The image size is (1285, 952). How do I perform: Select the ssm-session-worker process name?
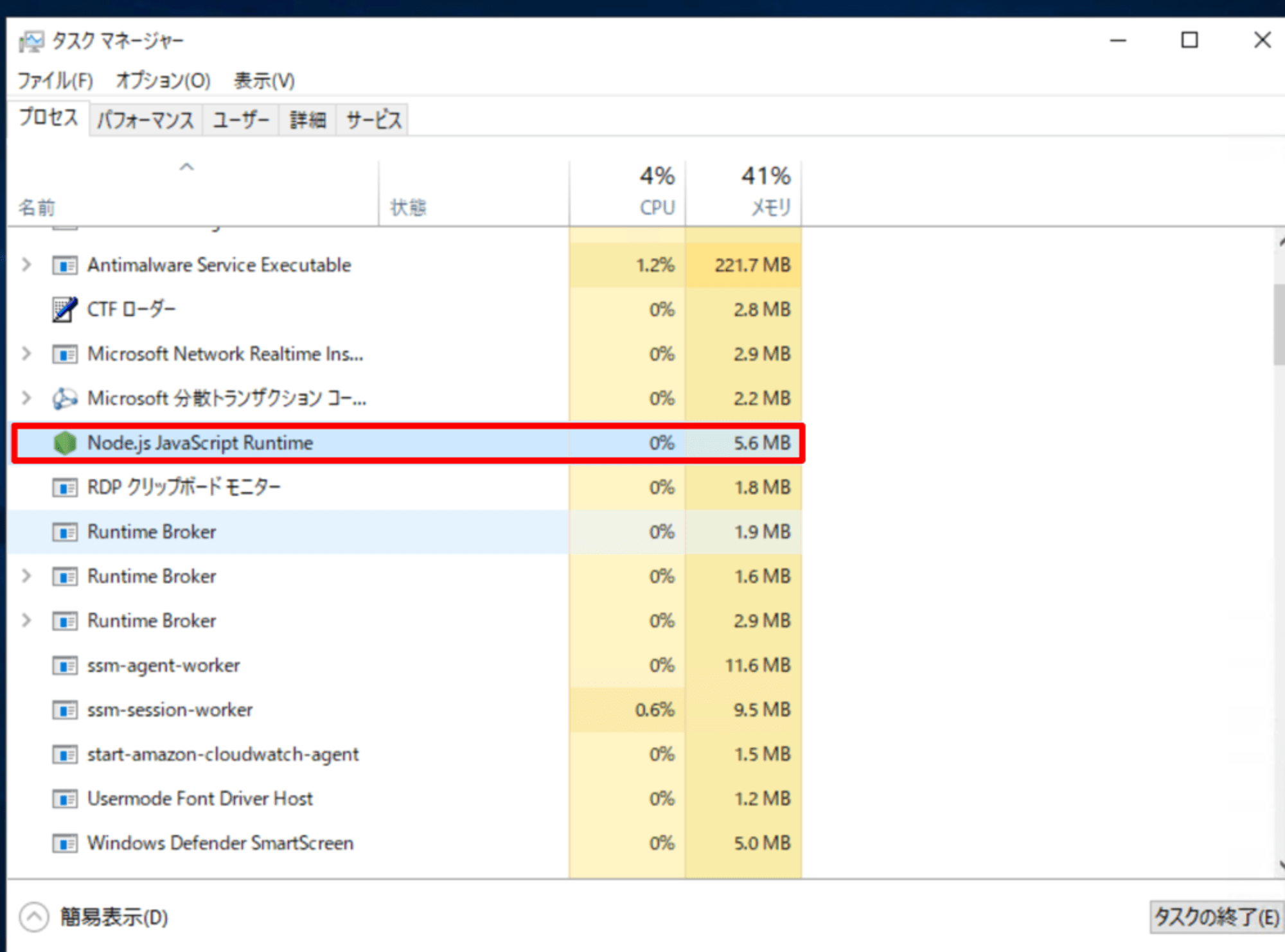170,710
